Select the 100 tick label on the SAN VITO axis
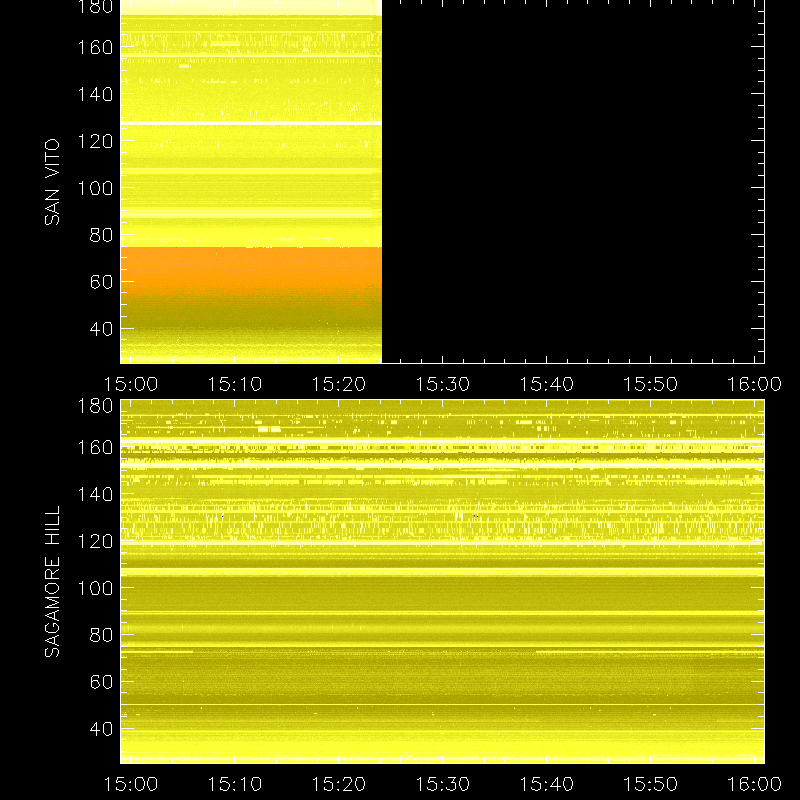The height and width of the screenshot is (800, 800). click(x=95, y=188)
